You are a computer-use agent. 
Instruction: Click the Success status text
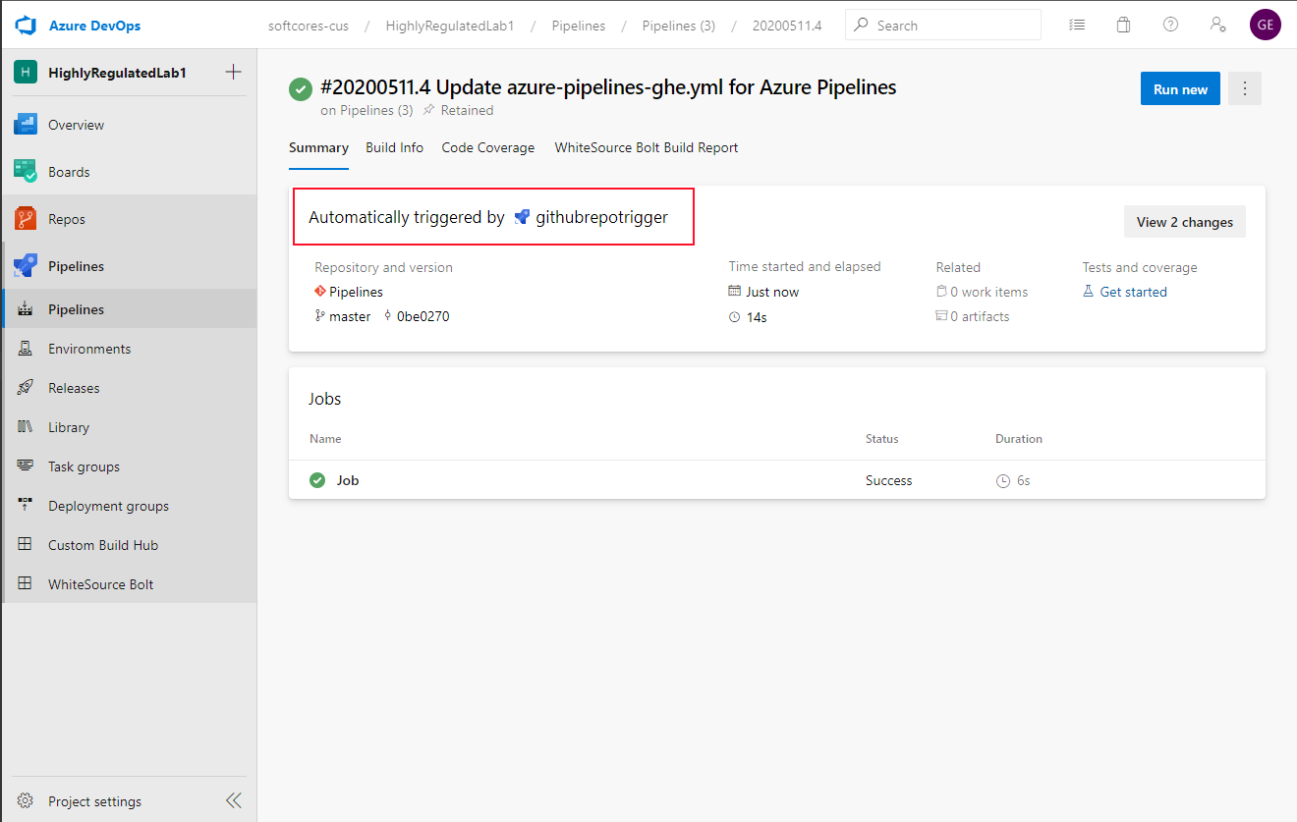[889, 480]
